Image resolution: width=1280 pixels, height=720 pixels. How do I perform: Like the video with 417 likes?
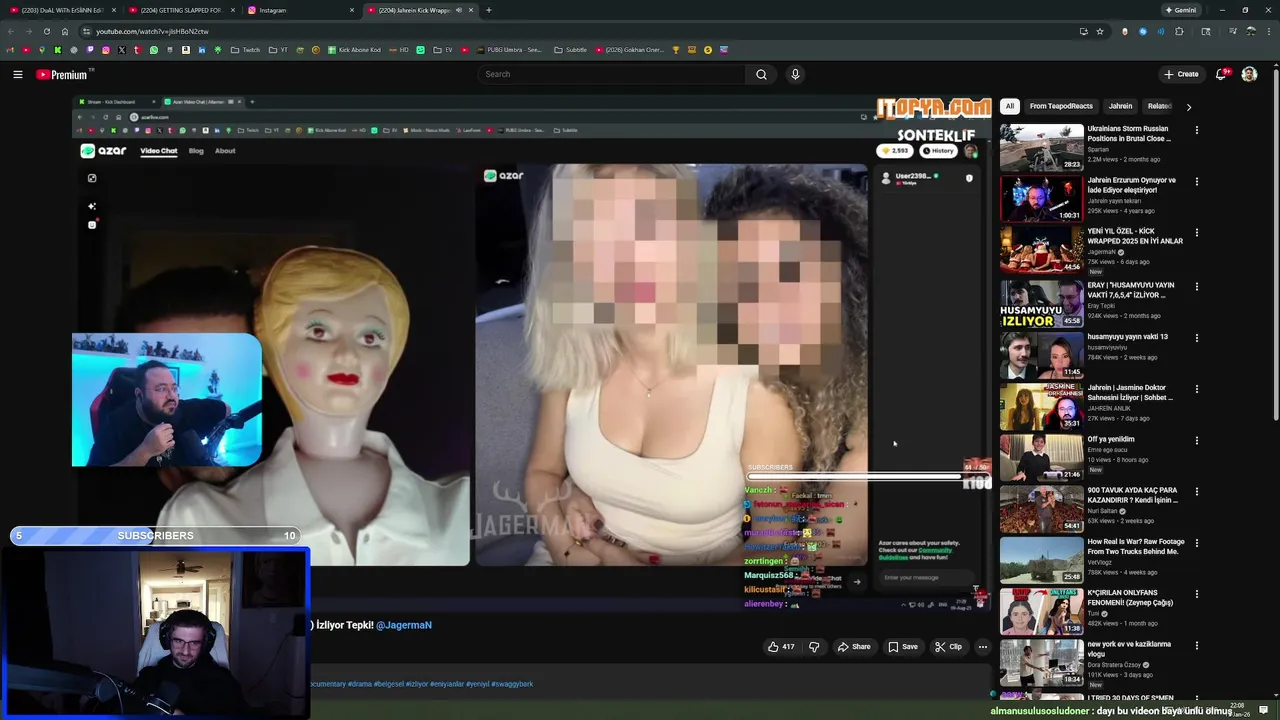781,647
